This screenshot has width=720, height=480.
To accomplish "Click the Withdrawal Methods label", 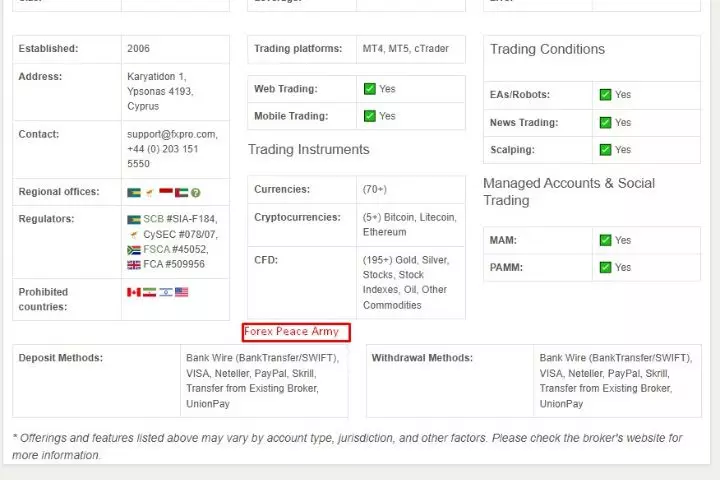I will 422,358.
